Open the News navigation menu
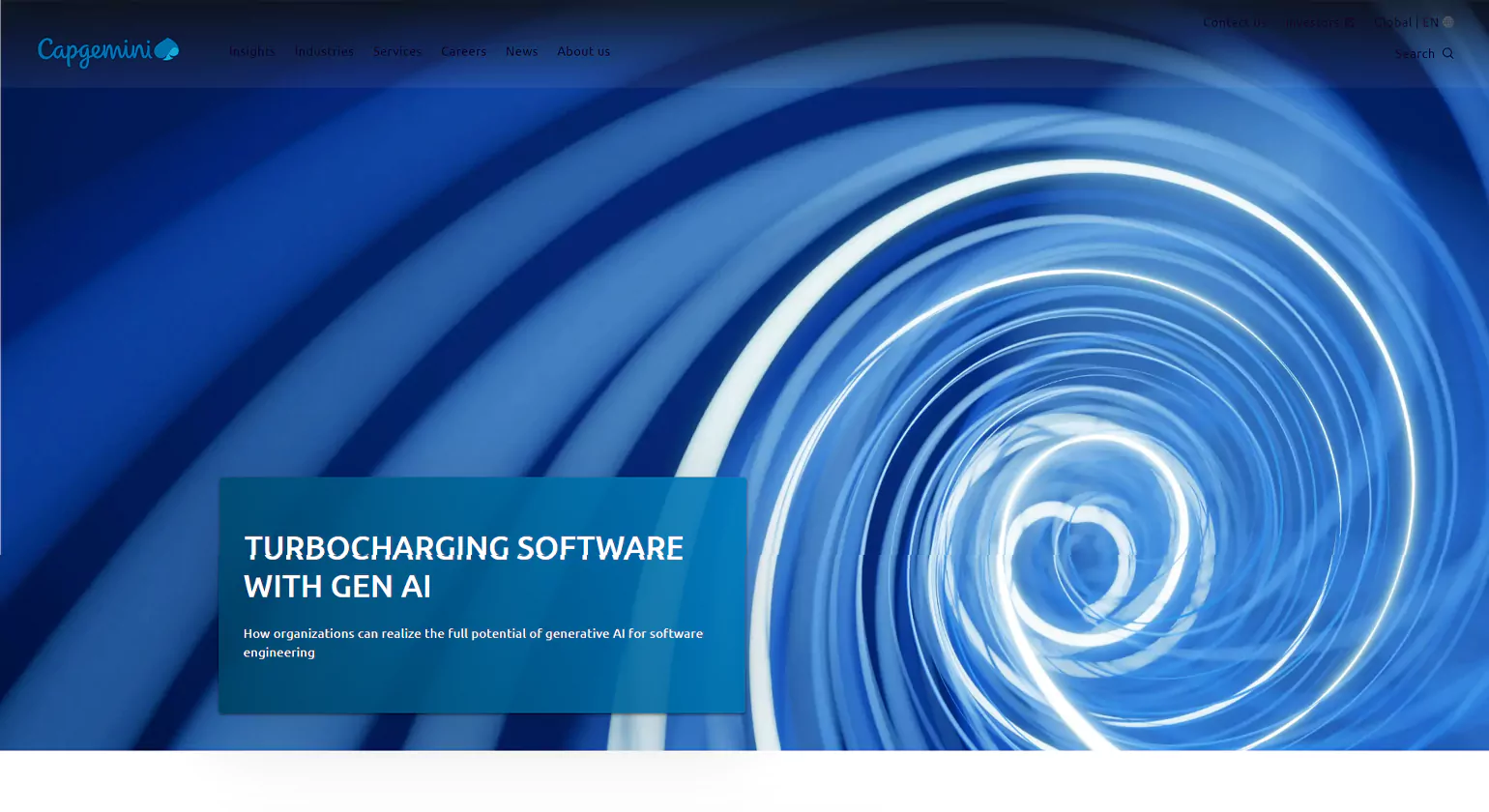This screenshot has width=1489, height=812. 522,51
